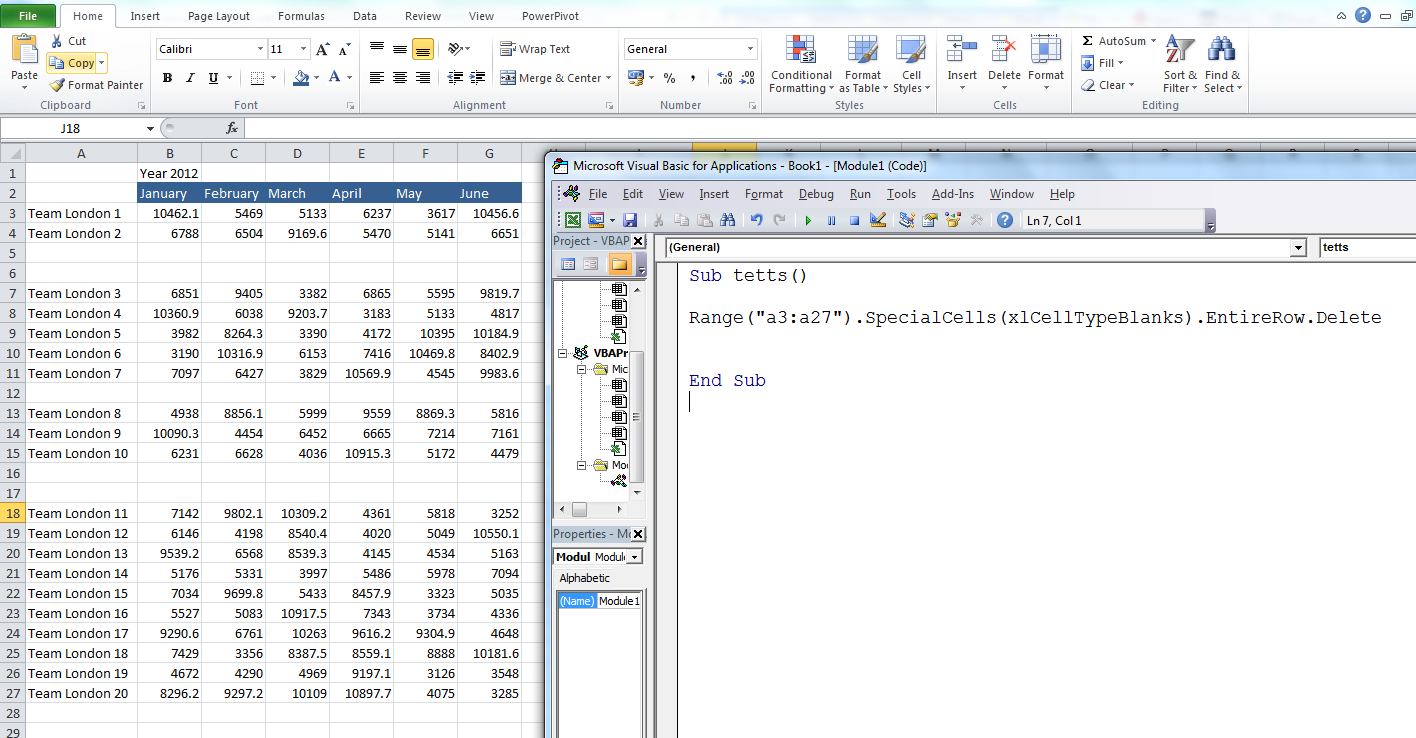This screenshot has height=738, width=1416.
Task: Click the AutoSum button
Action: click(1118, 41)
